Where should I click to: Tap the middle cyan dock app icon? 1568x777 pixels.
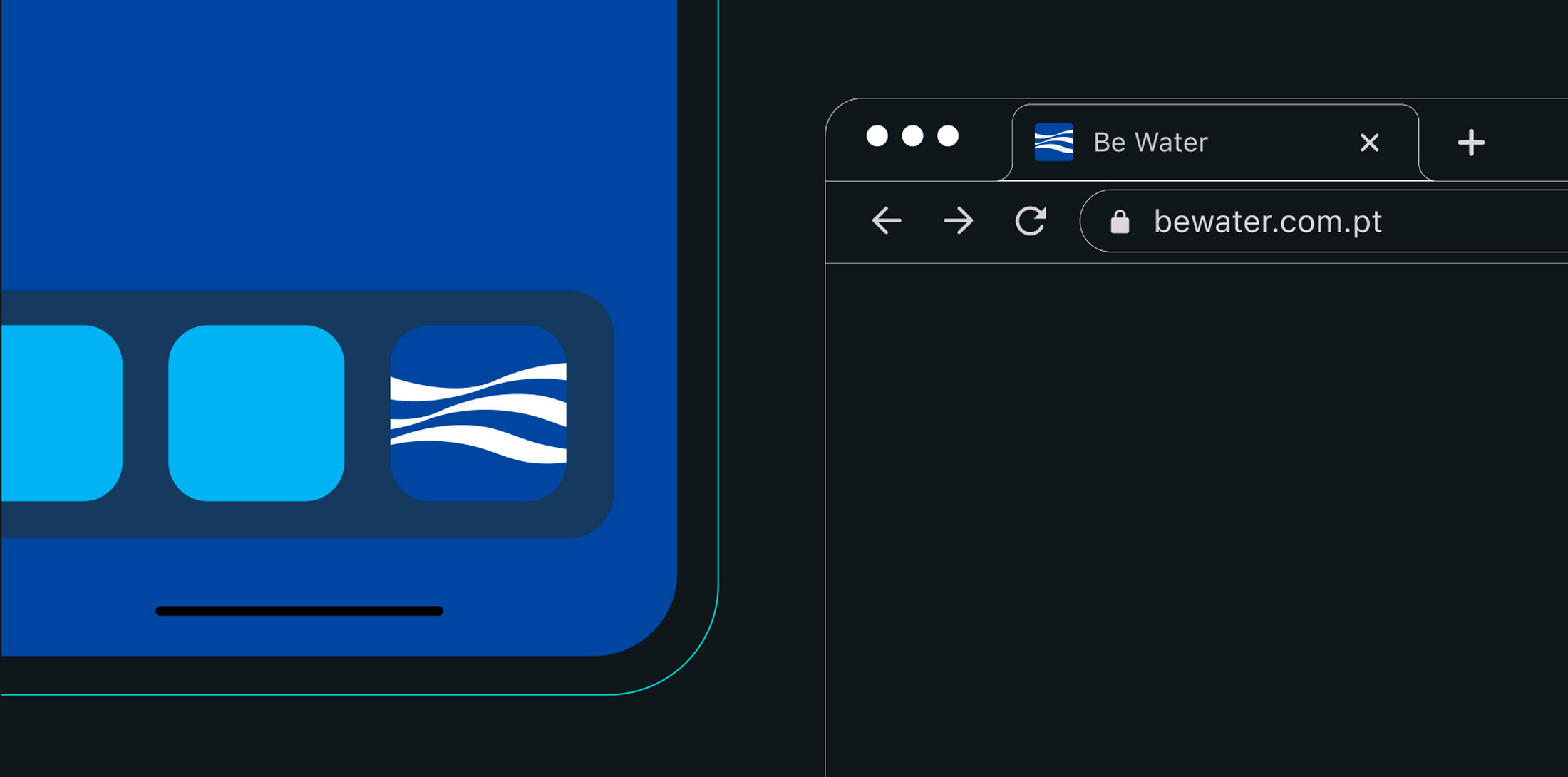257,413
